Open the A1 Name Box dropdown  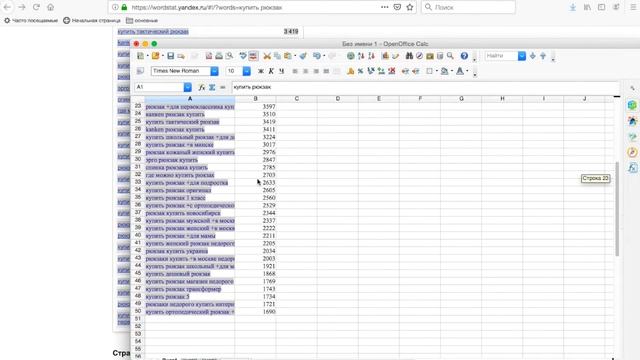coord(187,87)
